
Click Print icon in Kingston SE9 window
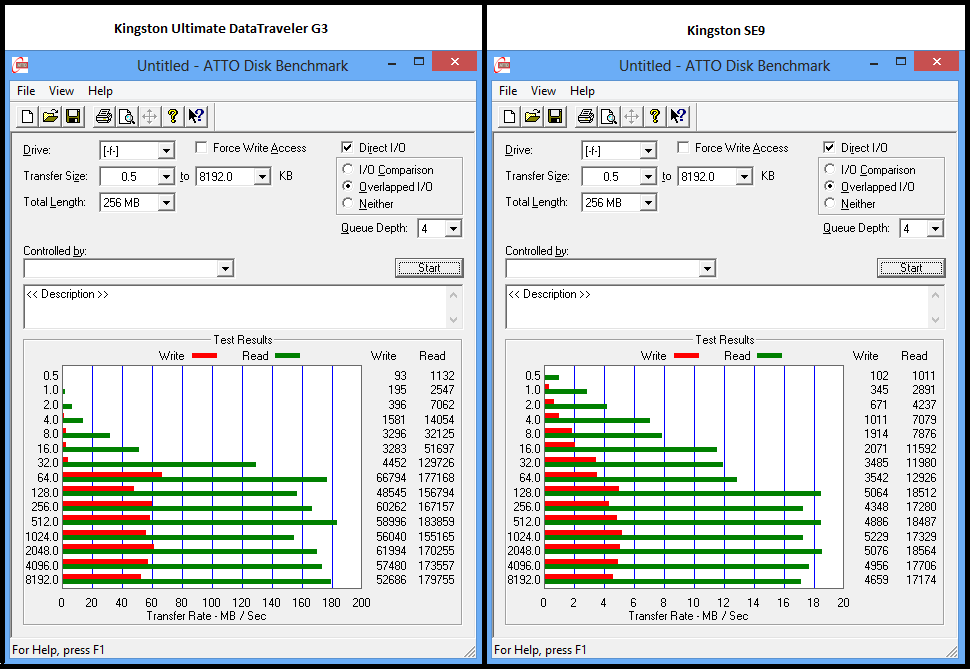(x=586, y=116)
